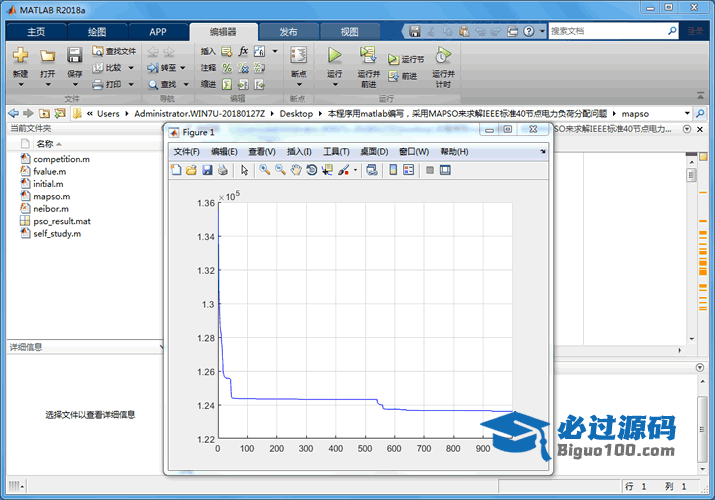The width and height of the screenshot is (715, 500).
Task: Click the insert function fx icon
Action: pos(244,51)
